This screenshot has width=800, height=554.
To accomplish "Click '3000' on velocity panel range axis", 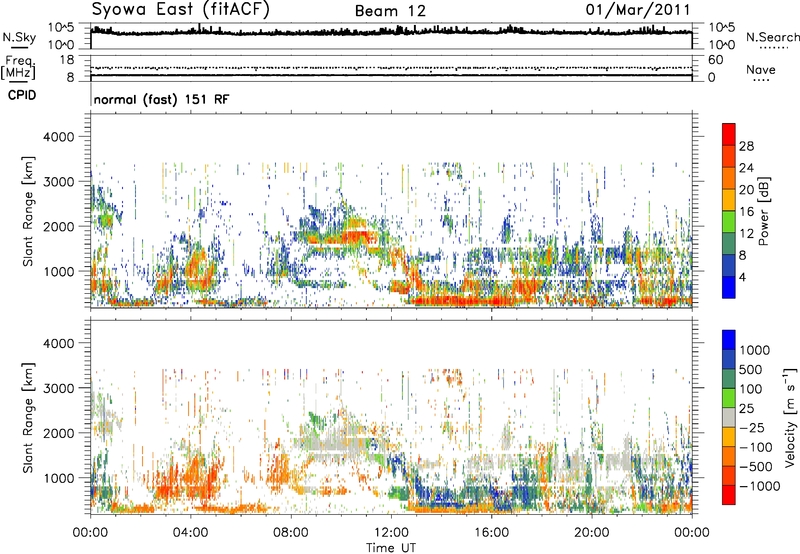I will (x=58, y=388).
